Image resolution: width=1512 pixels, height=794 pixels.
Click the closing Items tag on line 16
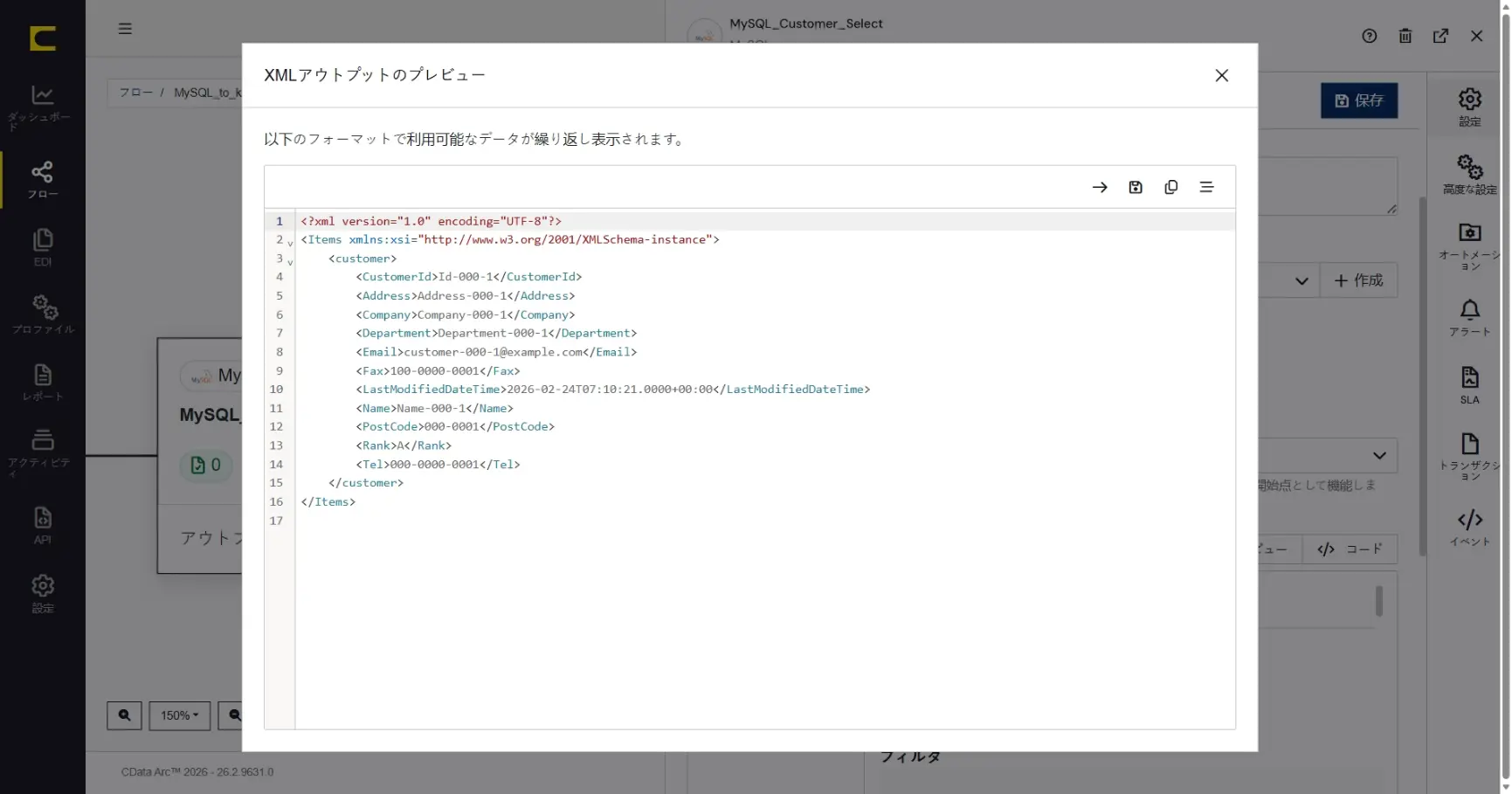tap(328, 502)
